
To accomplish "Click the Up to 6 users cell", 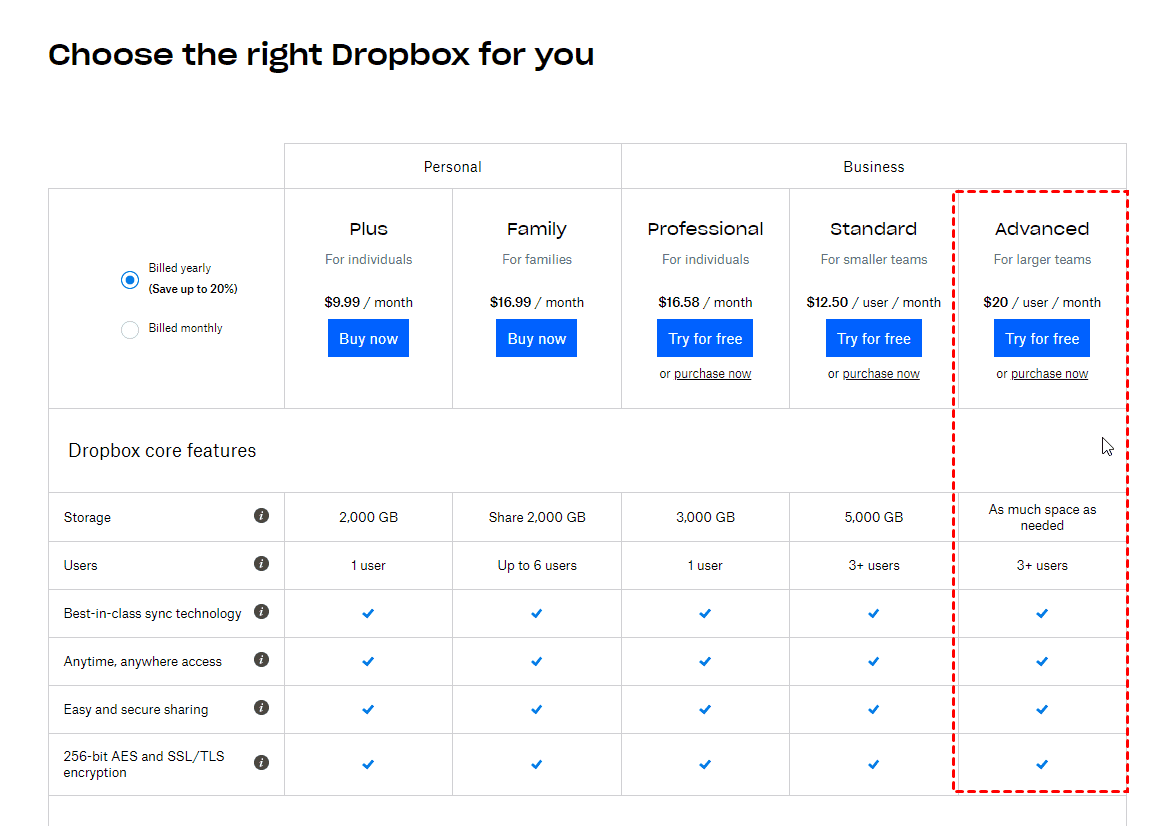I will click(536, 566).
